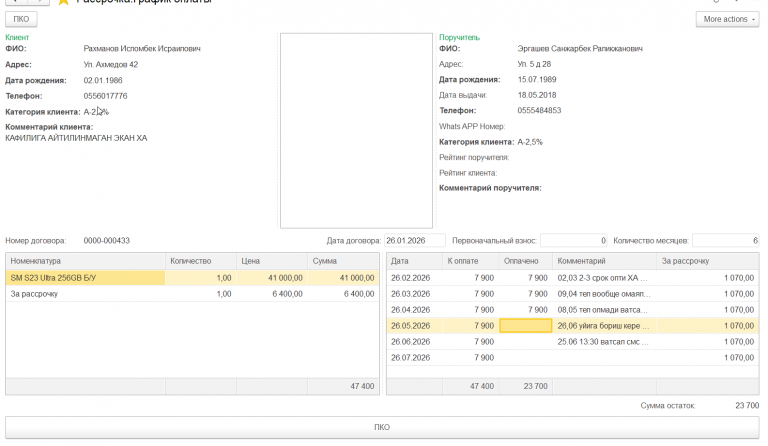The width and height of the screenshot is (768, 446).
Task: Click the Дата договора input field
Action: coord(415,240)
